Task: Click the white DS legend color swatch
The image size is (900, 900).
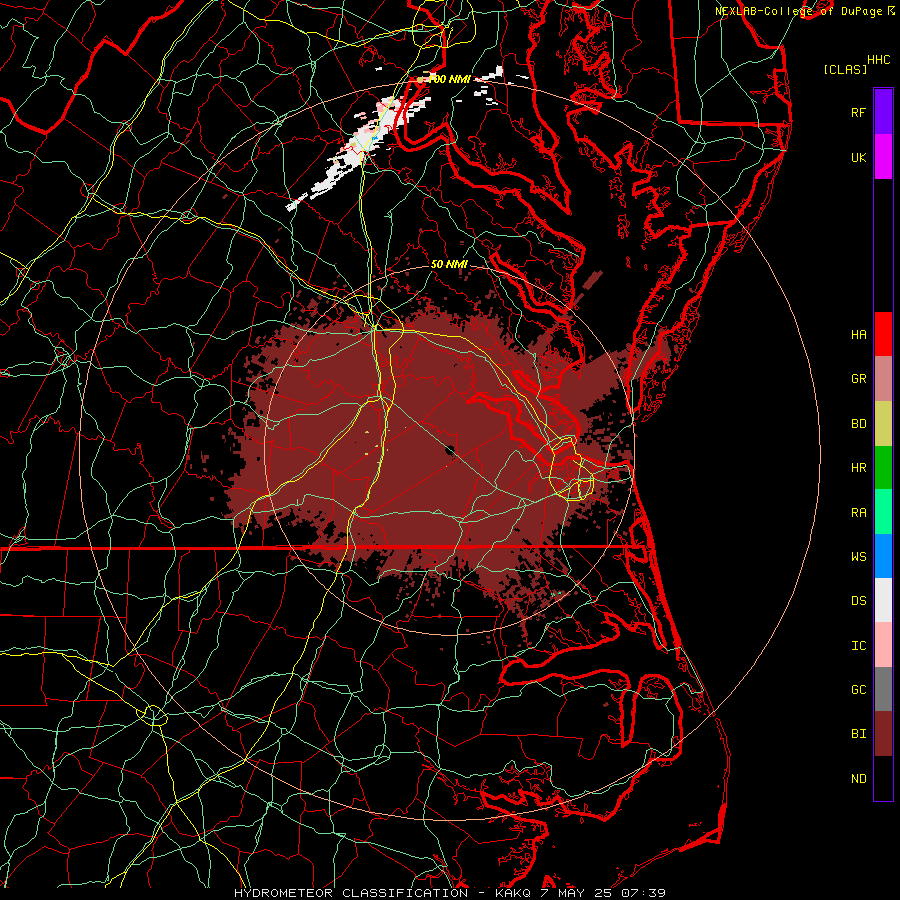Action: [x=883, y=600]
